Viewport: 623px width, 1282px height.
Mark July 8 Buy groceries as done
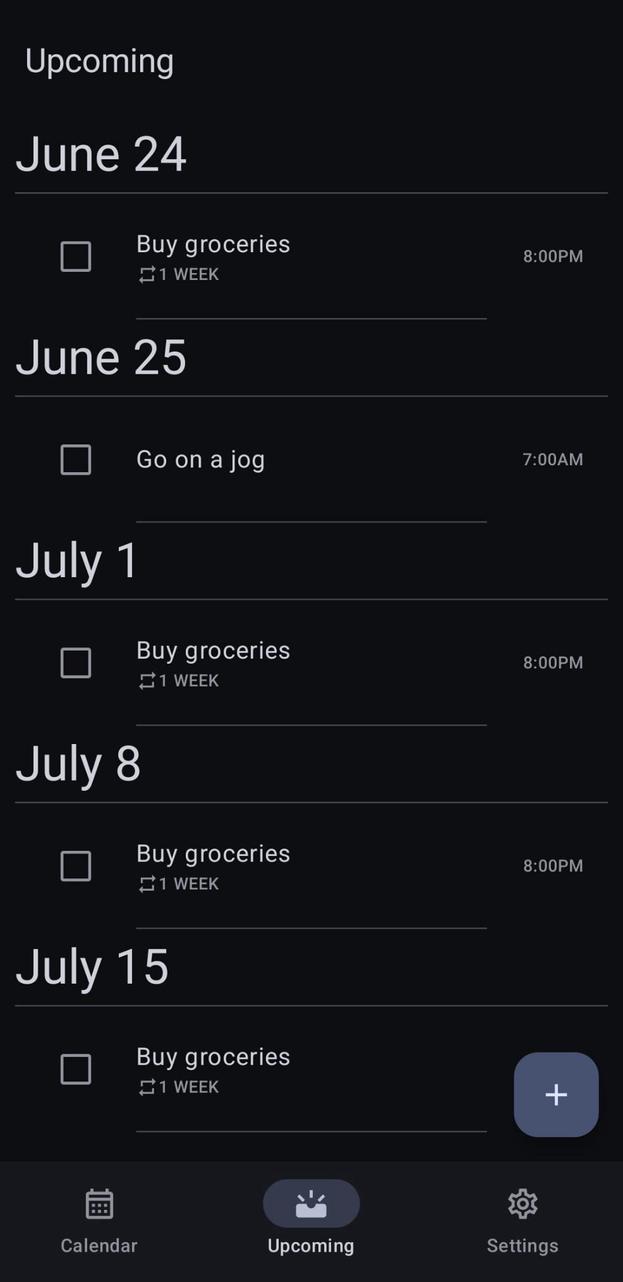click(x=76, y=866)
